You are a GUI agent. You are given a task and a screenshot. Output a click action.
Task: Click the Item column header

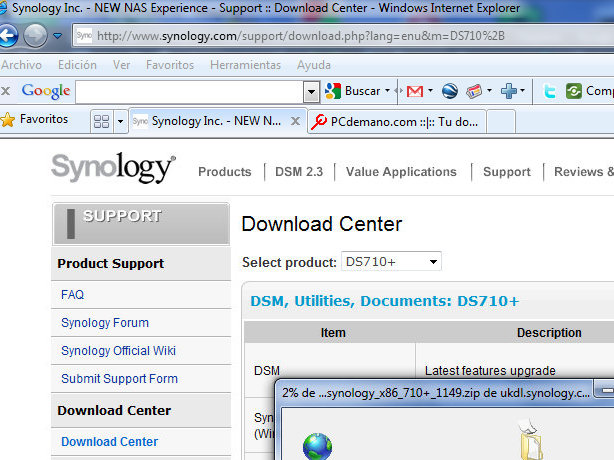point(333,333)
